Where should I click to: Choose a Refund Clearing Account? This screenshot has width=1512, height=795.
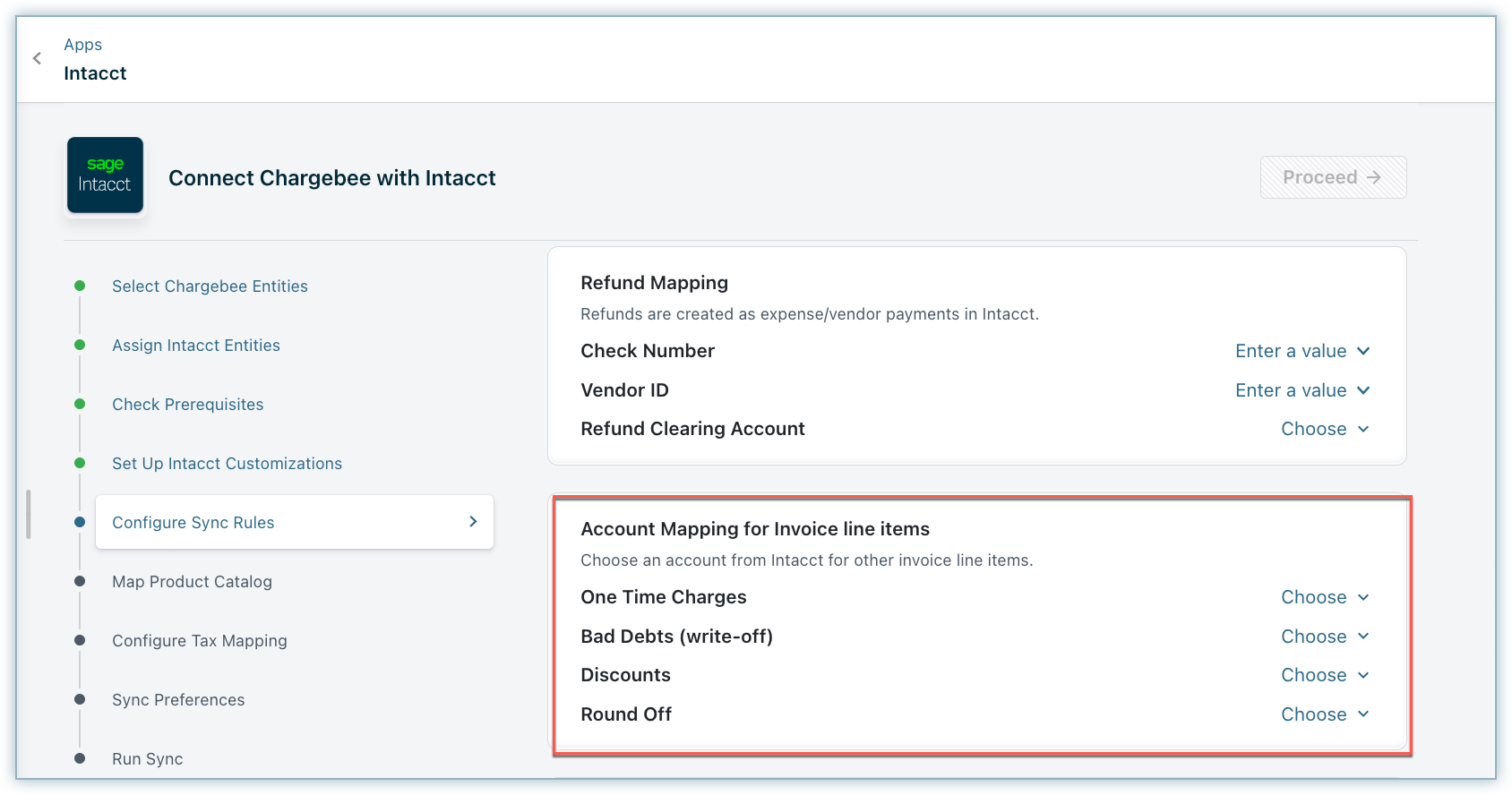click(1324, 429)
